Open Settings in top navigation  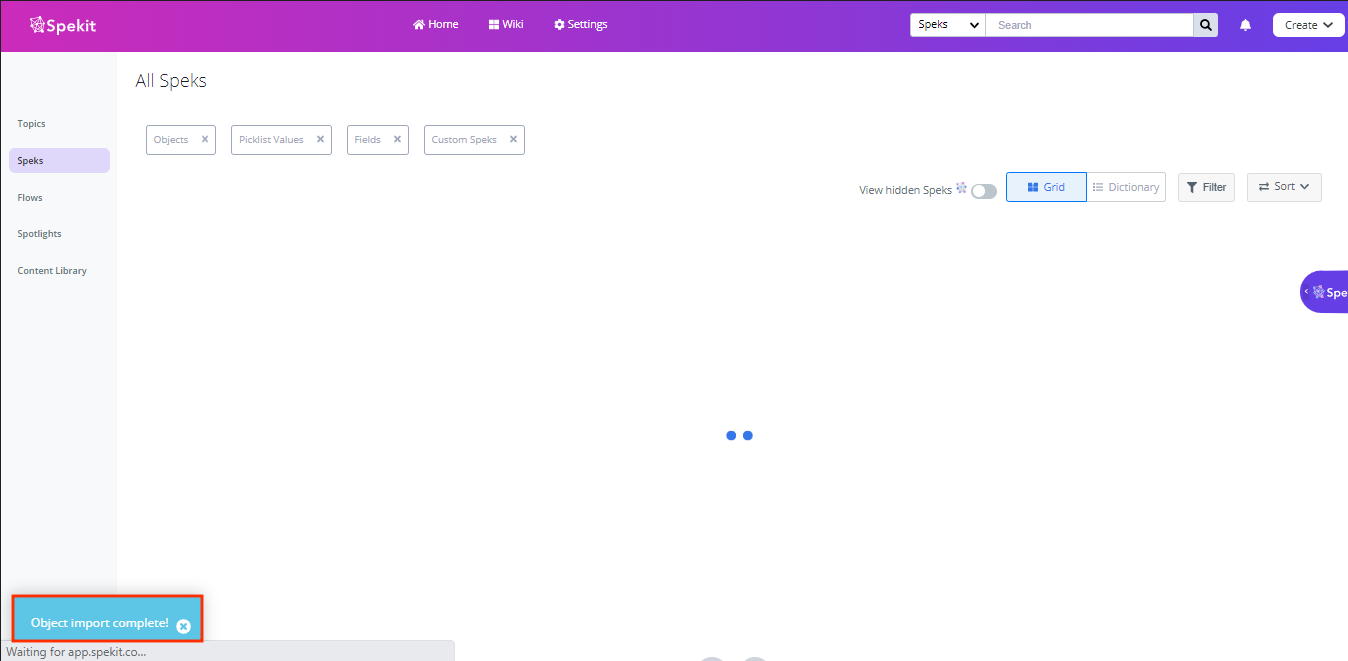(580, 24)
